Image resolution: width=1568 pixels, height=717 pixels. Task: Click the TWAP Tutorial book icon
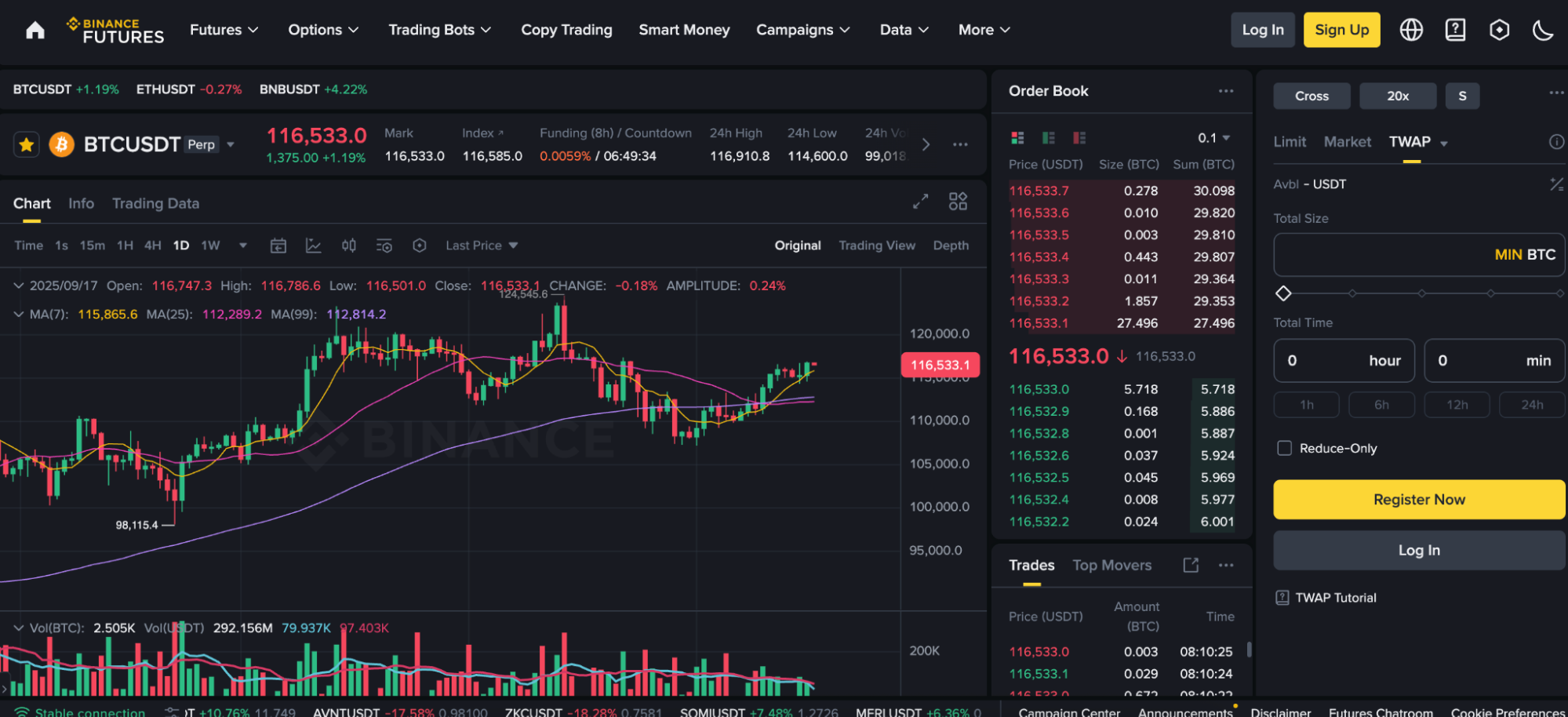coord(1282,598)
